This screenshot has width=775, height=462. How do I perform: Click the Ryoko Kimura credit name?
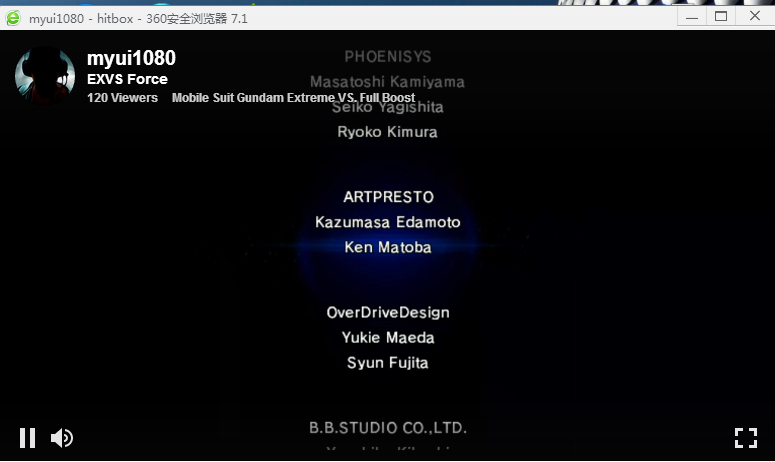388,132
